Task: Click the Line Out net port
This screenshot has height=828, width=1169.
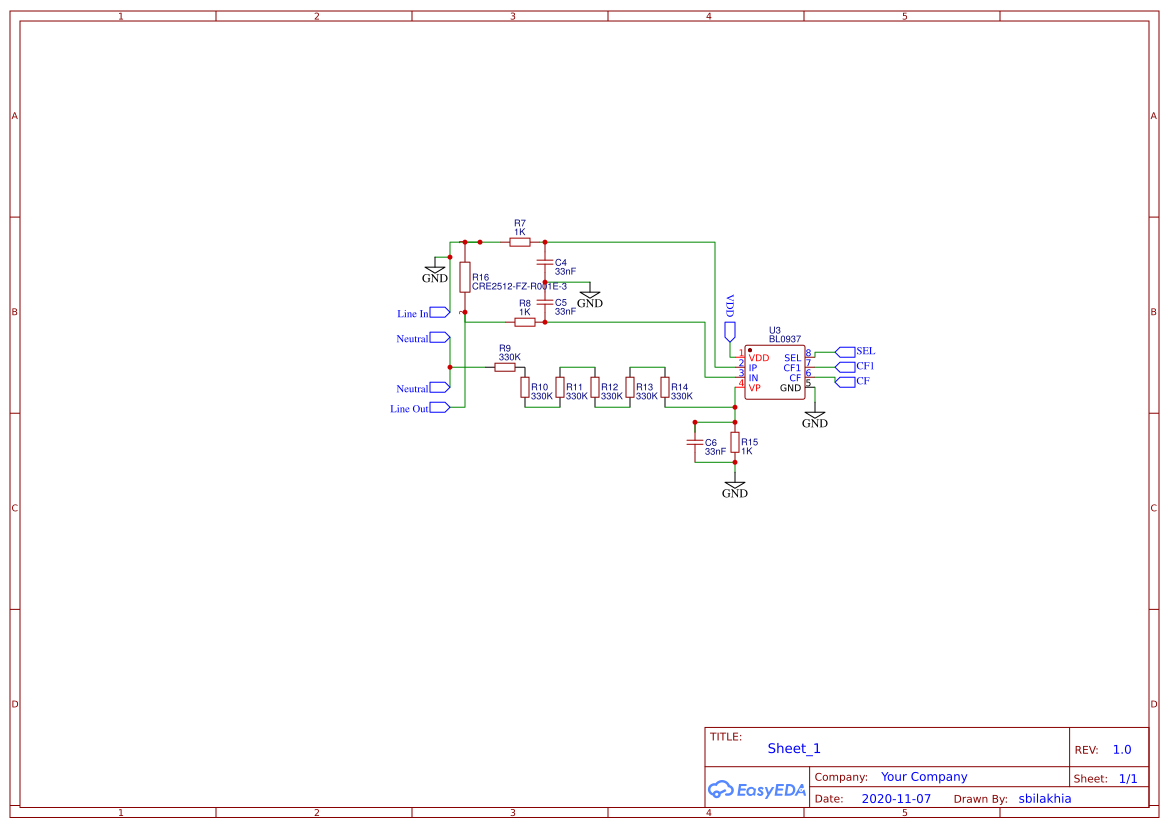Action: [x=440, y=407]
